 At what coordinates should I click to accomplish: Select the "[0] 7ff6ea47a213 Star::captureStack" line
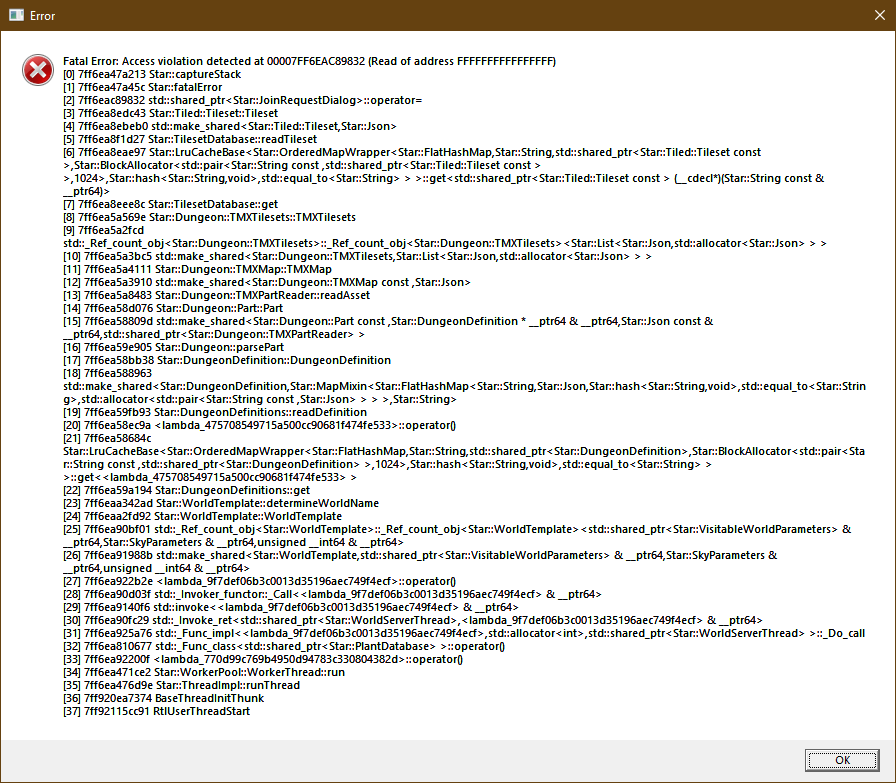(152, 74)
